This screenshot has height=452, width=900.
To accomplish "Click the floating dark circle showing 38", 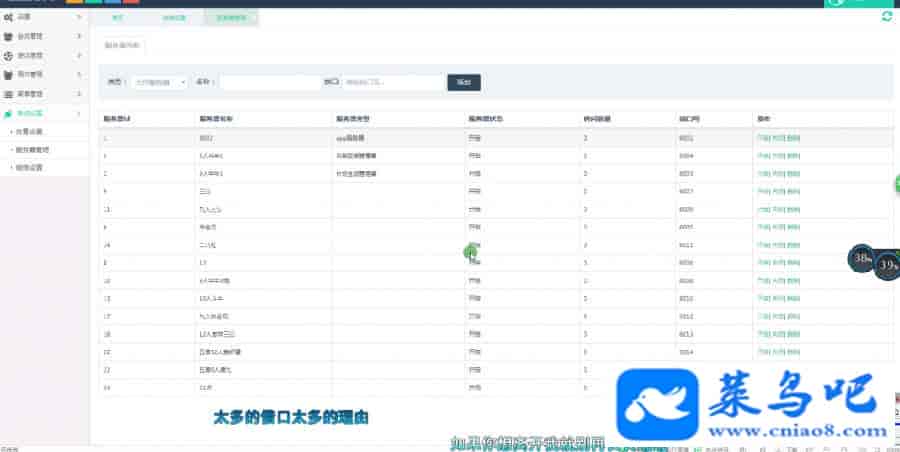I will pyautogui.click(x=862, y=259).
